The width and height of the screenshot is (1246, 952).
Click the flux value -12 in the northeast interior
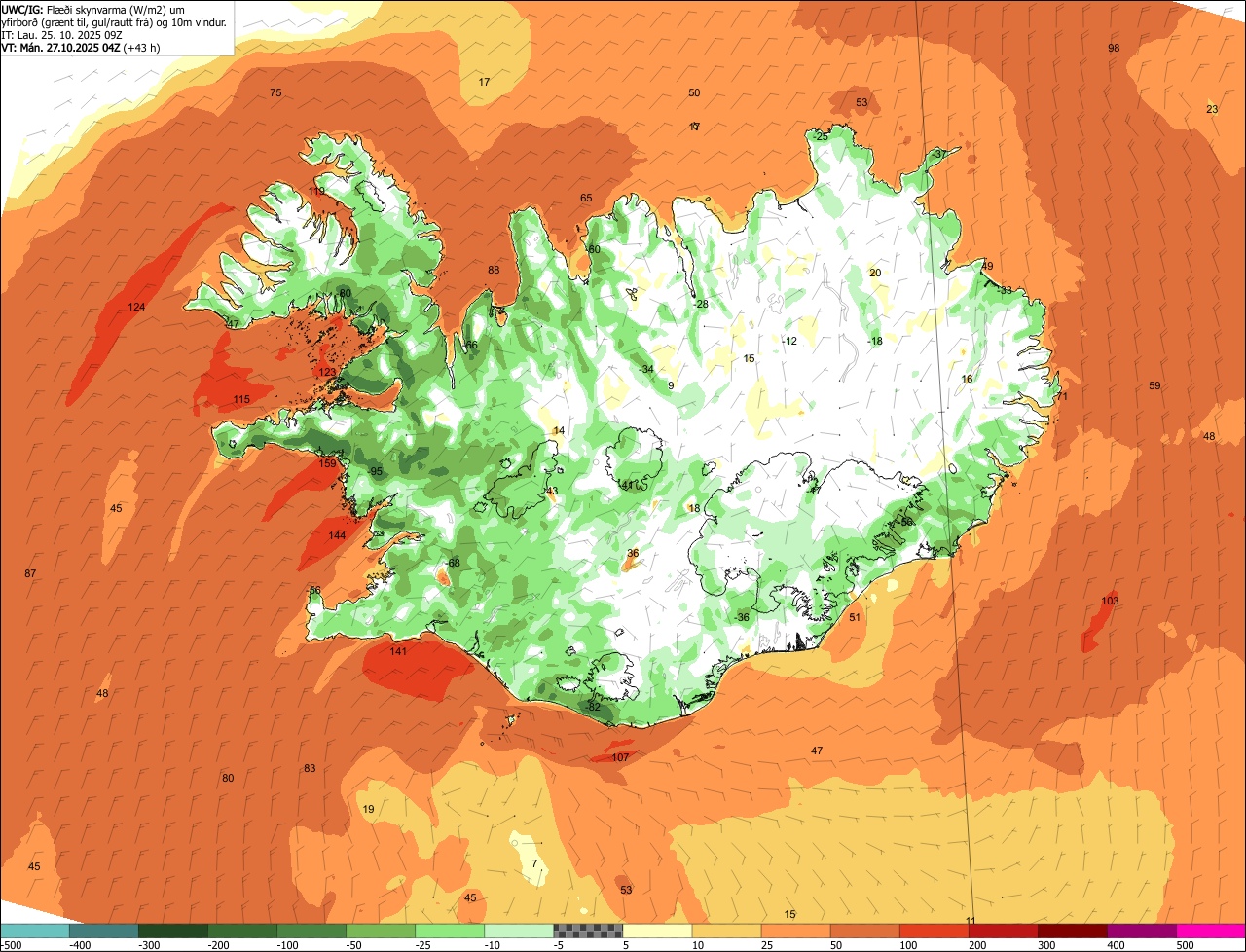pyautogui.click(x=789, y=341)
